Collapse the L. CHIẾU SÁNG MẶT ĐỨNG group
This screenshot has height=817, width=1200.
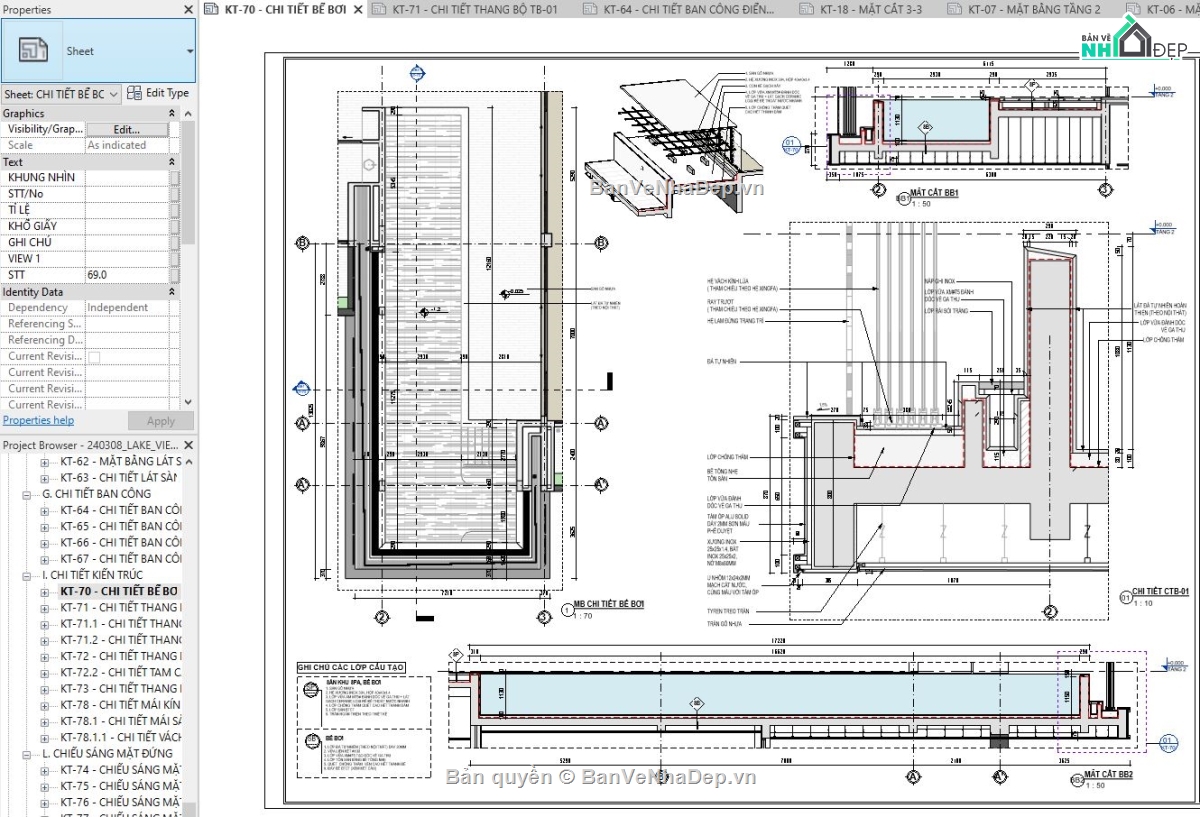[x=27, y=753]
